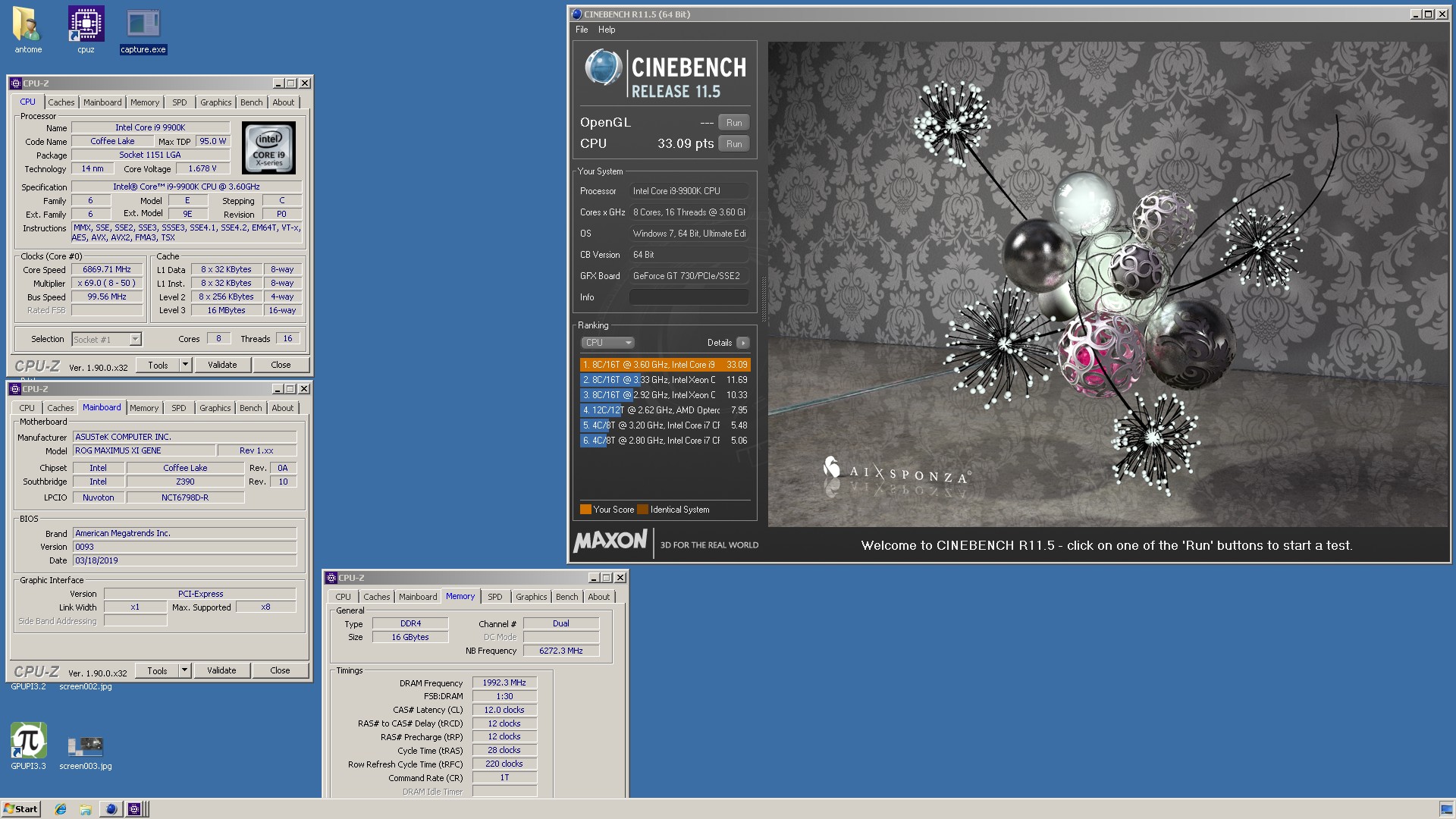
Task: Click Close in the Motherboard CPU-Z window
Action: tap(280, 670)
